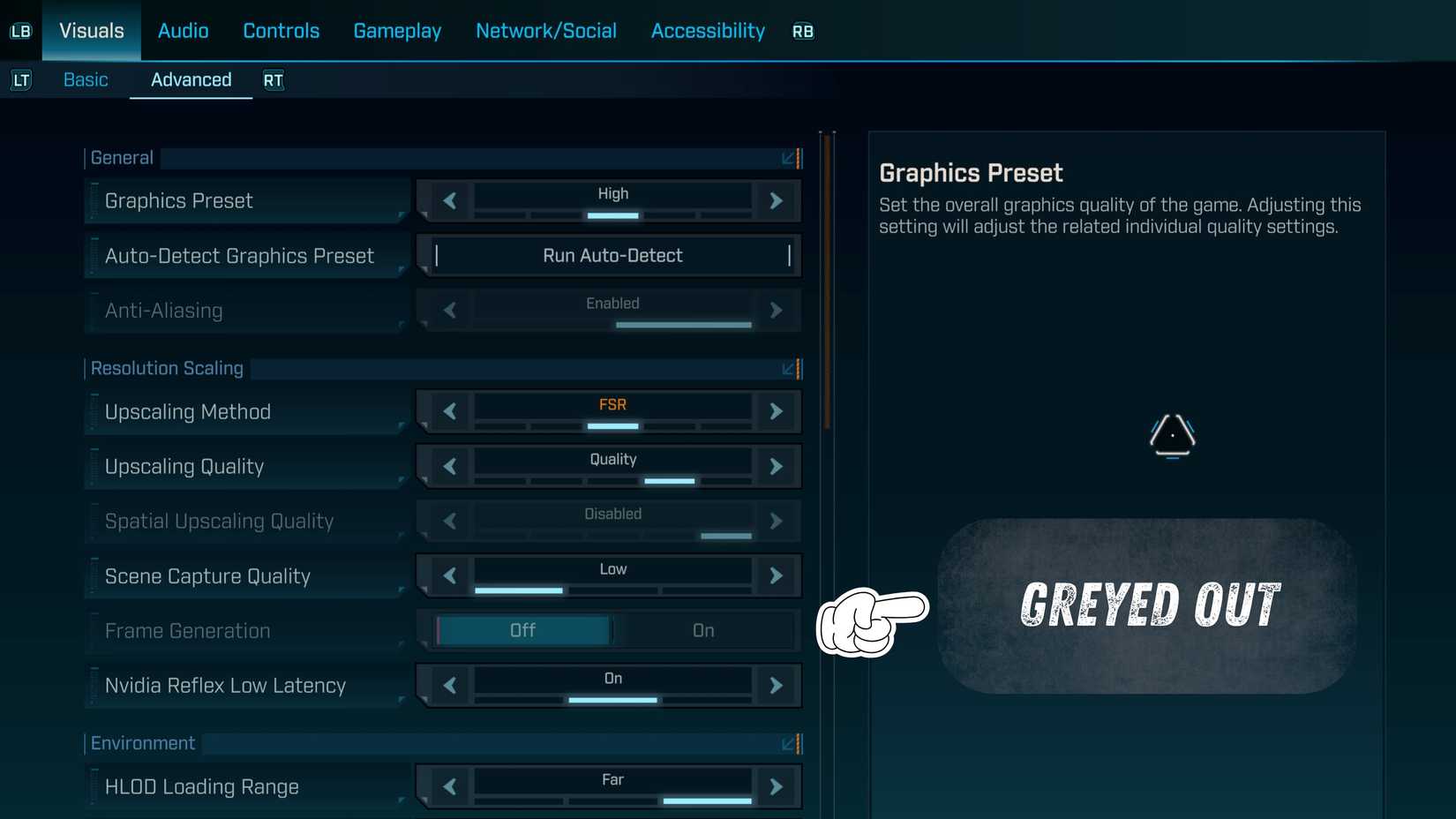
Task: Click the settings list vertical scrollbar
Action: [827, 282]
